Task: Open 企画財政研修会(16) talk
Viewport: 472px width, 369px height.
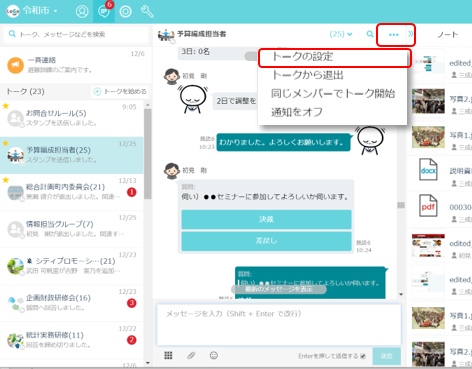Action: 72,303
